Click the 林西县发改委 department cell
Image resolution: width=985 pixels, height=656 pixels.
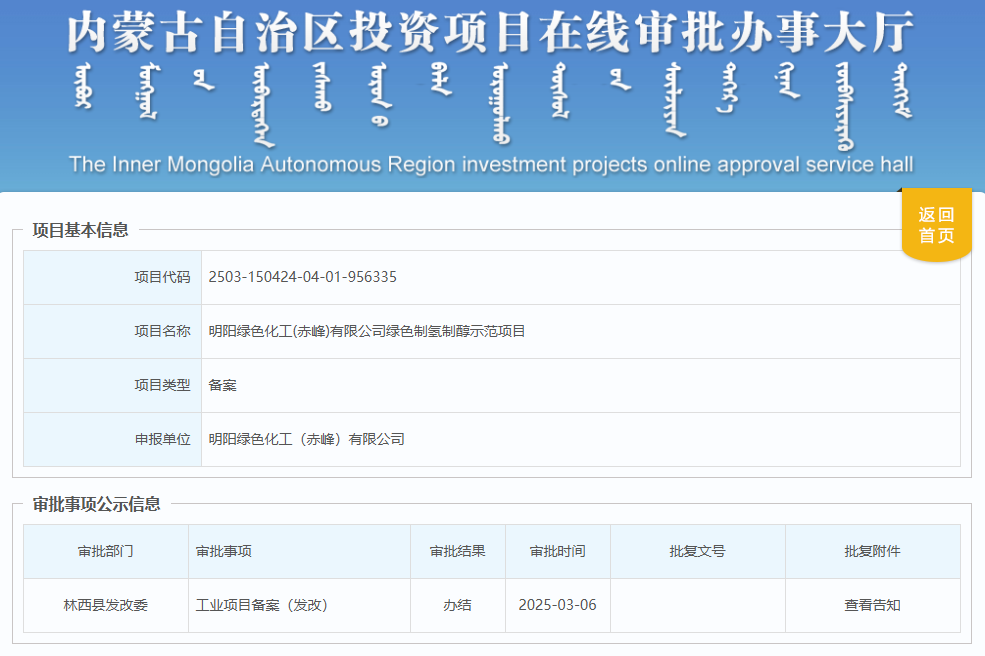(x=106, y=605)
